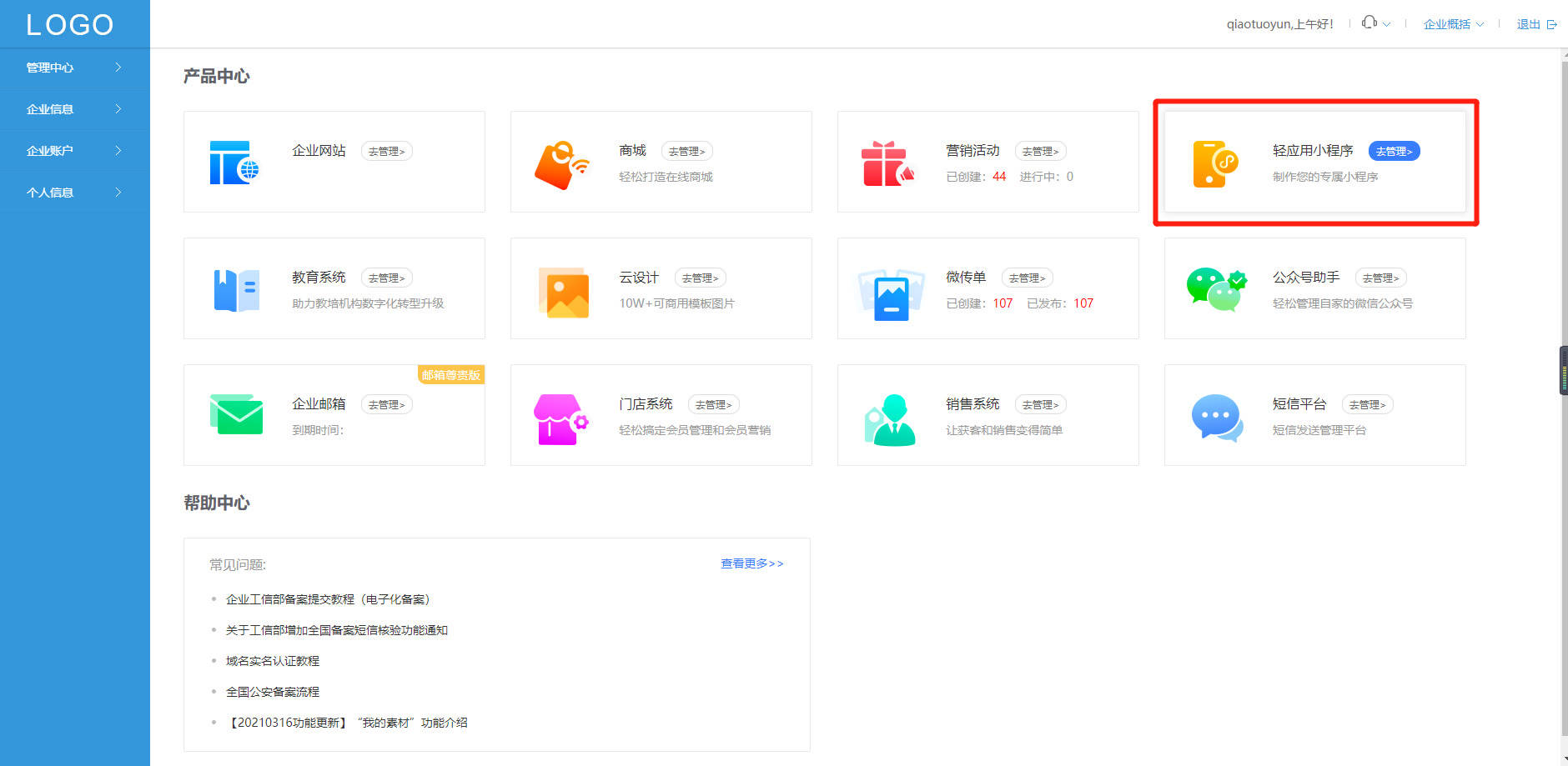Open the 企业信息 sidebar menu
This screenshot has height=766, width=1568.
(75, 109)
